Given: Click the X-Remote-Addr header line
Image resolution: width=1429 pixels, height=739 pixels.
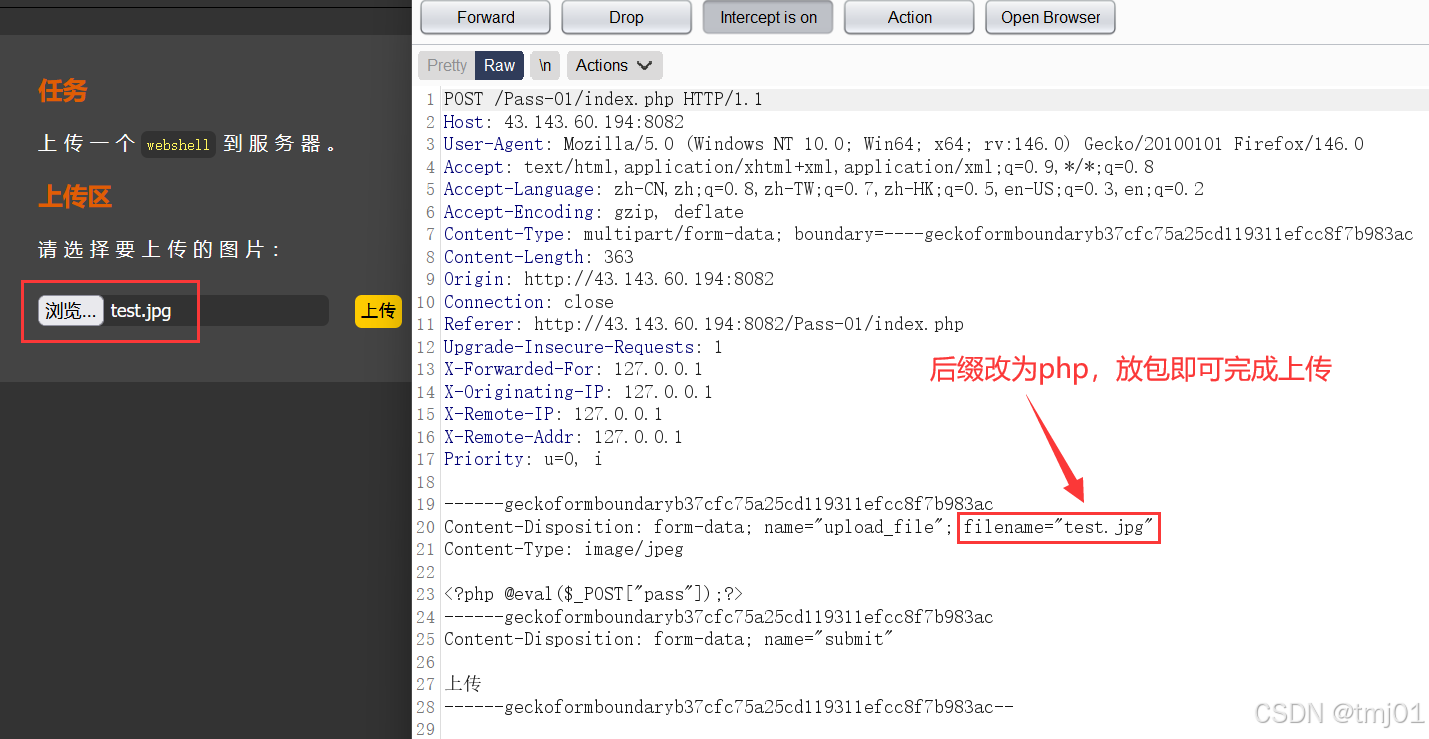Looking at the screenshot, I should (563, 437).
